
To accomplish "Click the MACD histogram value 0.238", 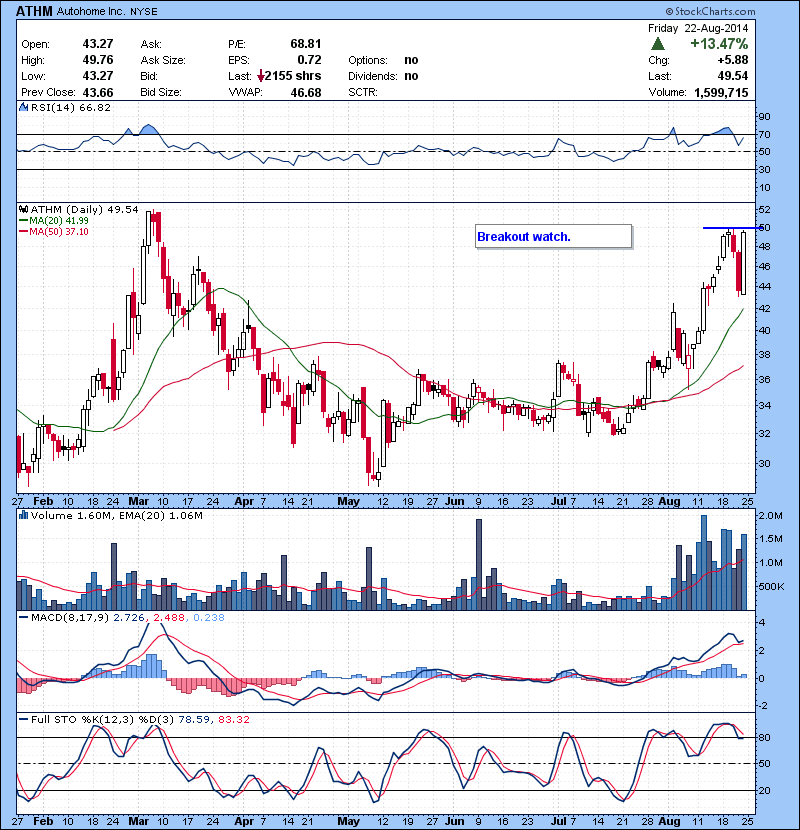I will click(x=209, y=617).
